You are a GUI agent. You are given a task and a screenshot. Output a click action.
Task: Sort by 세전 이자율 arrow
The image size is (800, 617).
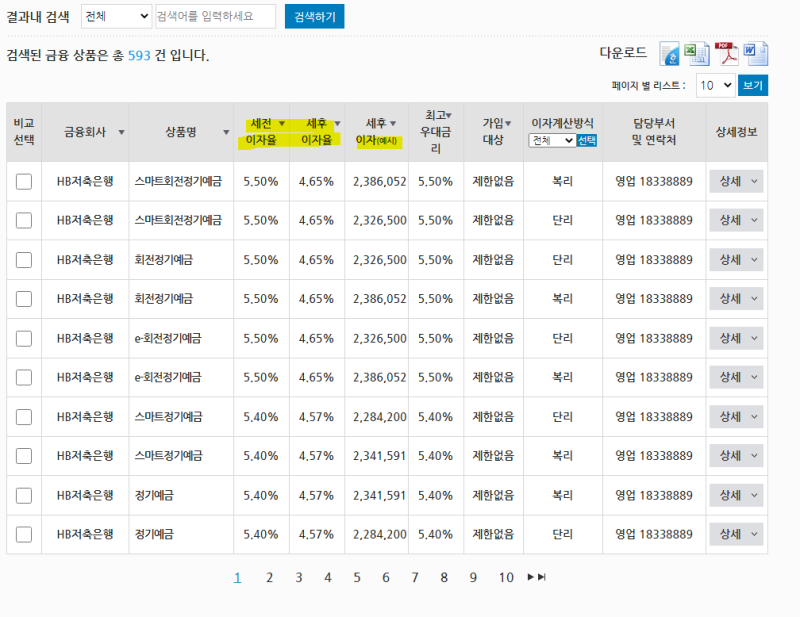click(x=282, y=124)
